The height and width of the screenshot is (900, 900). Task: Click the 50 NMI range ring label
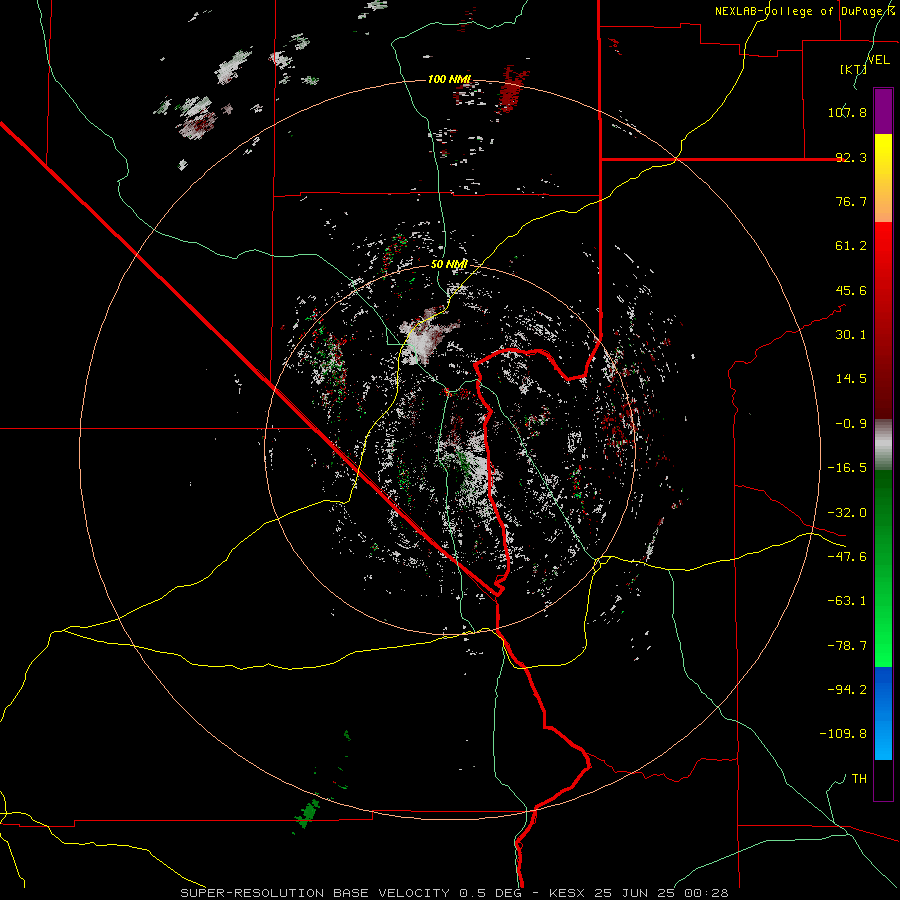[x=449, y=265]
